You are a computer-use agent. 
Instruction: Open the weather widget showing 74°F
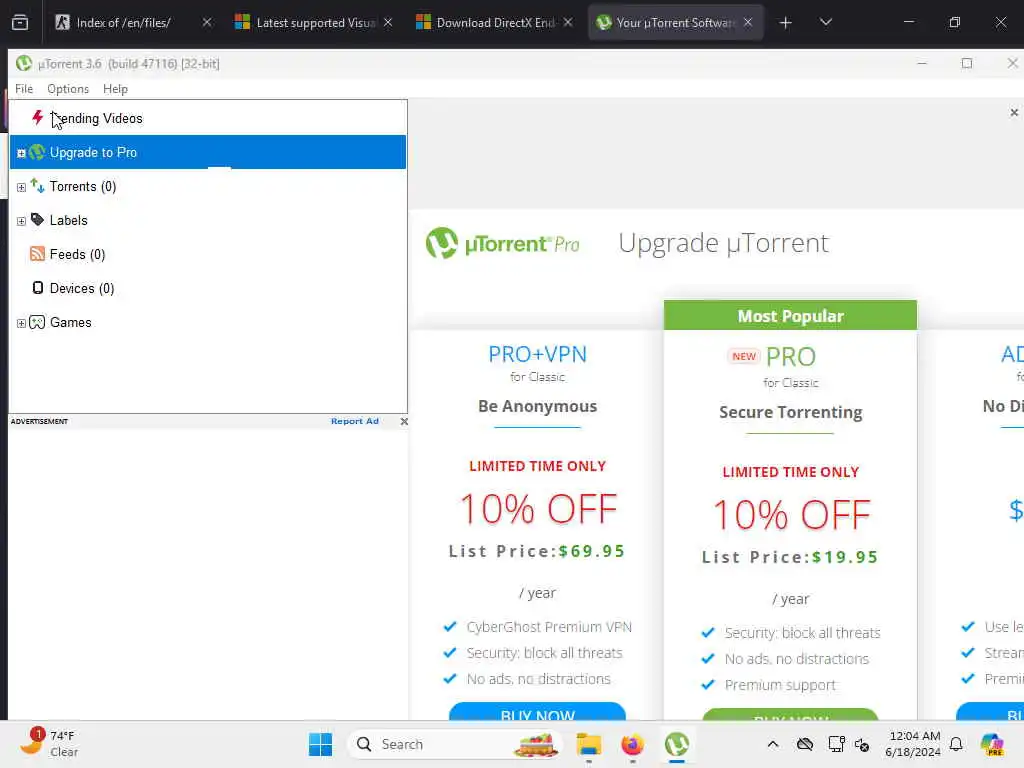point(49,743)
